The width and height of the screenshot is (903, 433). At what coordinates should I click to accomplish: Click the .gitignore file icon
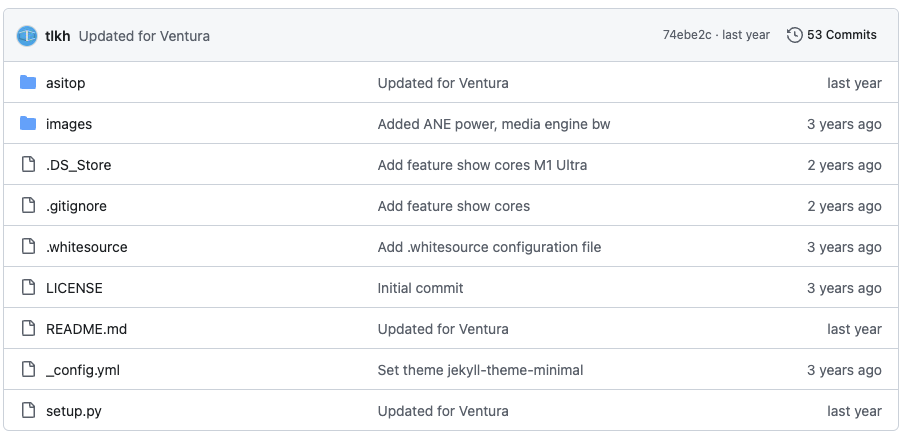(x=28, y=206)
